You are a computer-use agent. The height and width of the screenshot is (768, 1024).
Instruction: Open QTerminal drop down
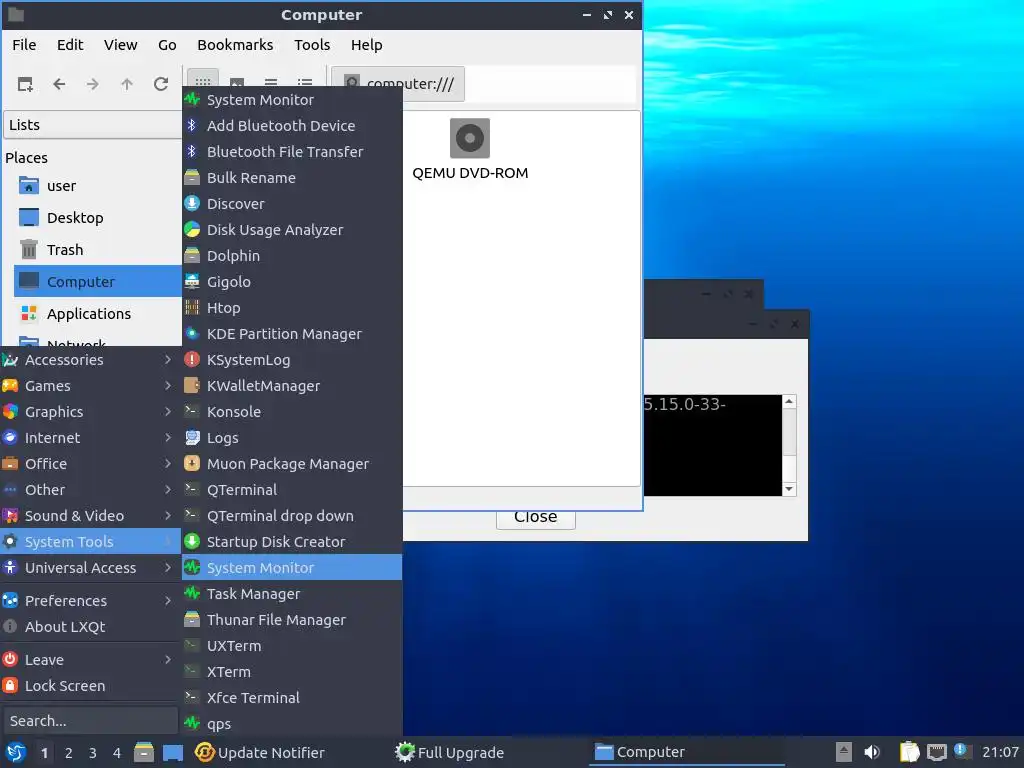click(292, 516)
